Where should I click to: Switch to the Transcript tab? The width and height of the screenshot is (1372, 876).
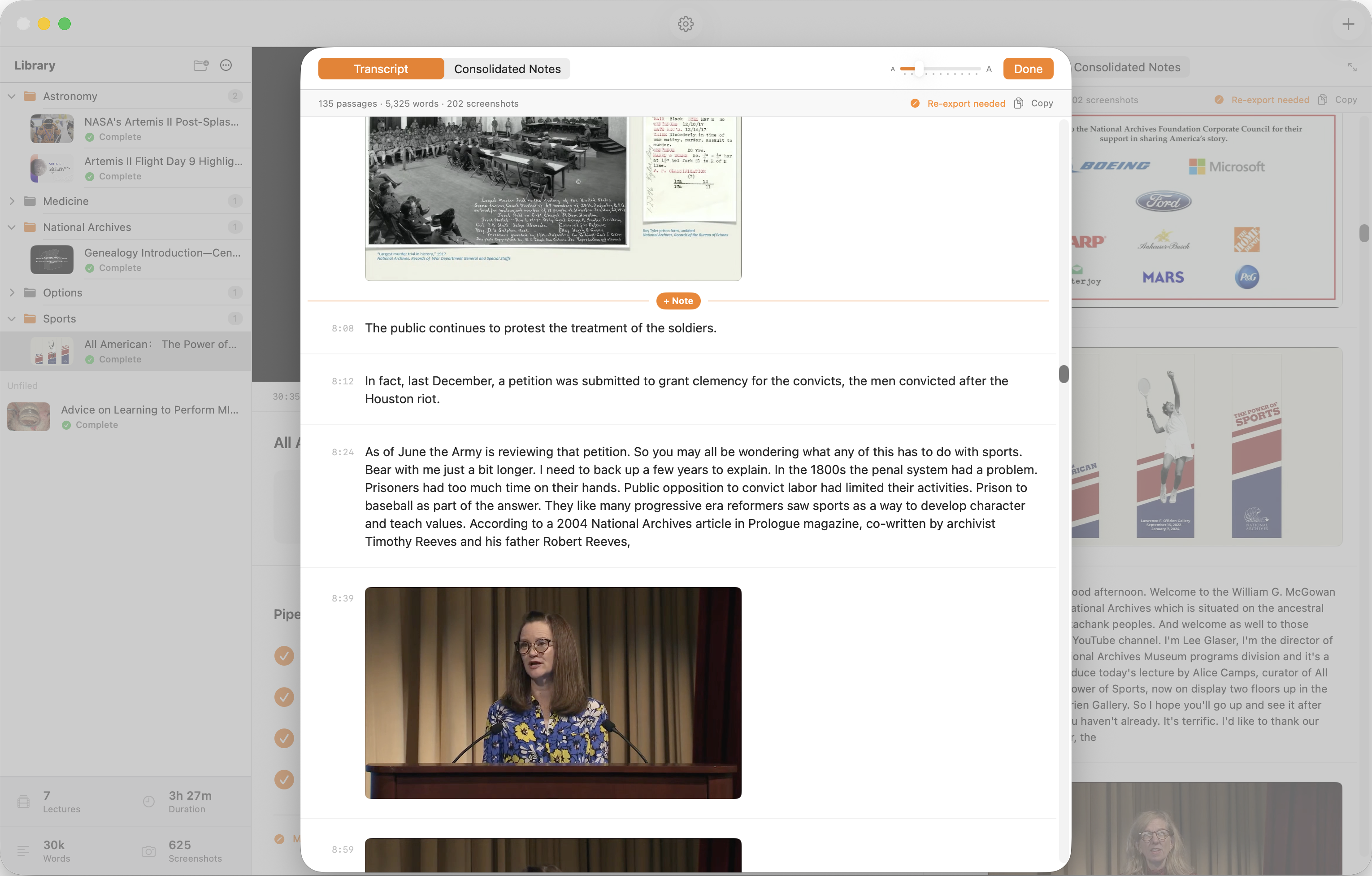coord(381,69)
